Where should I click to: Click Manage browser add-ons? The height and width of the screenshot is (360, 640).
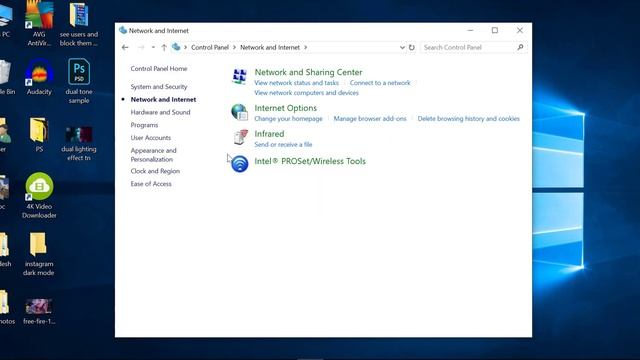tap(370, 119)
